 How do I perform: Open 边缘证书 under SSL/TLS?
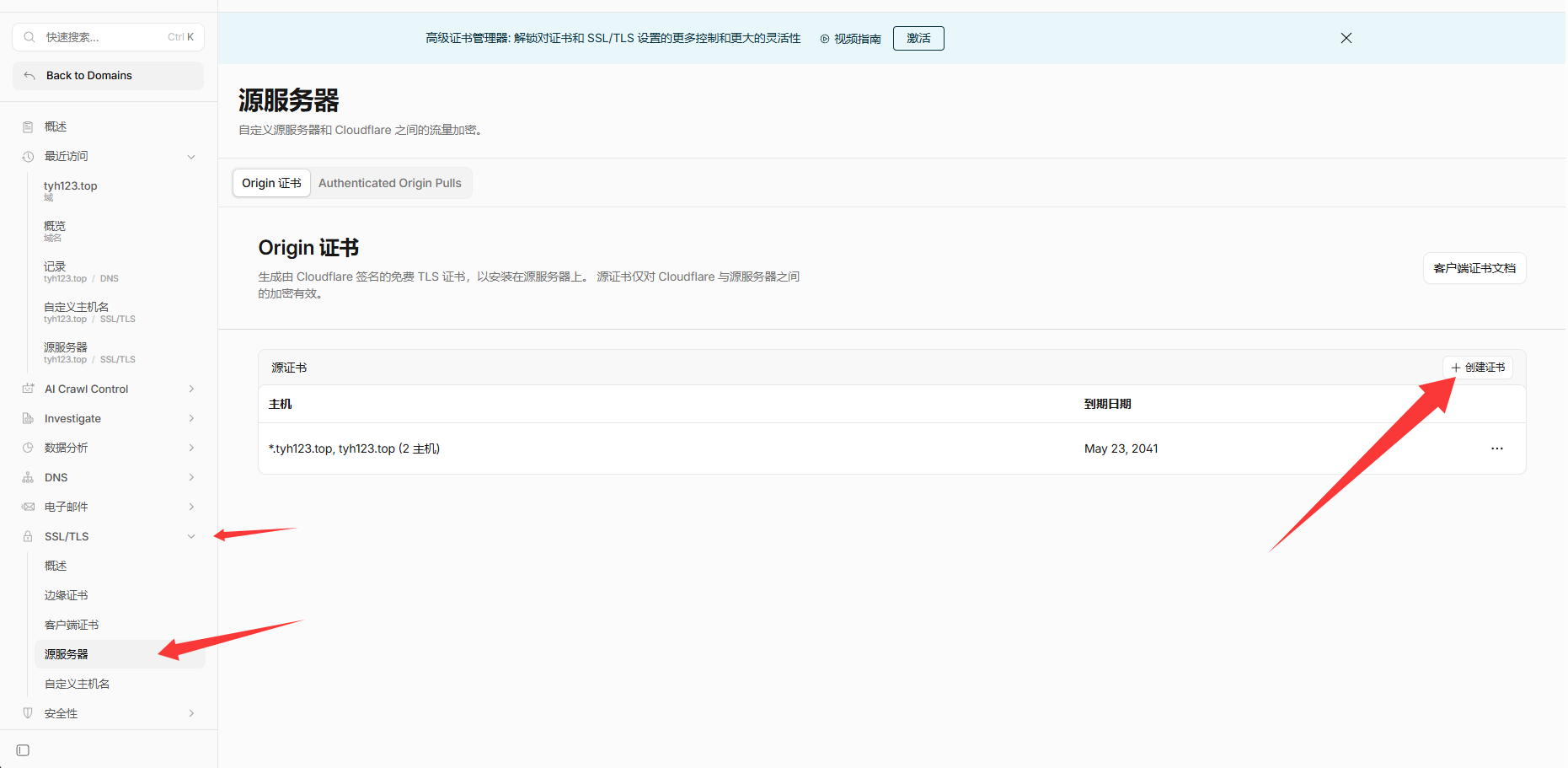(x=120, y=595)
